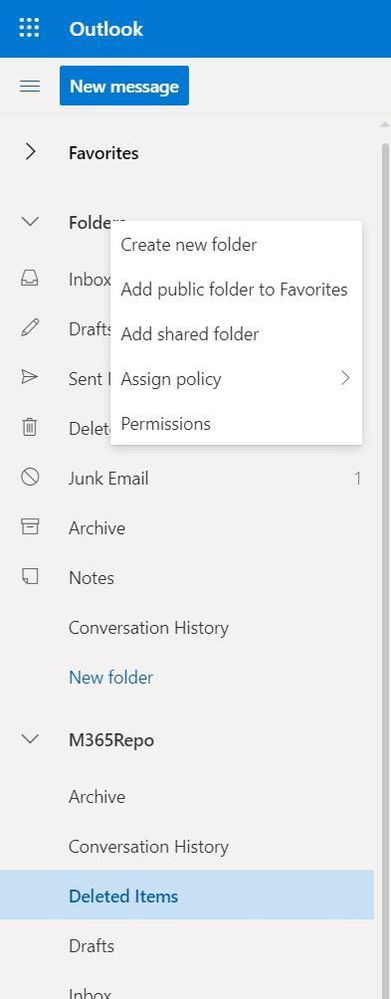Select Assign policy in context menu
Image resolution: width=391 pixels, height=999 pixels.
[236, 378]
